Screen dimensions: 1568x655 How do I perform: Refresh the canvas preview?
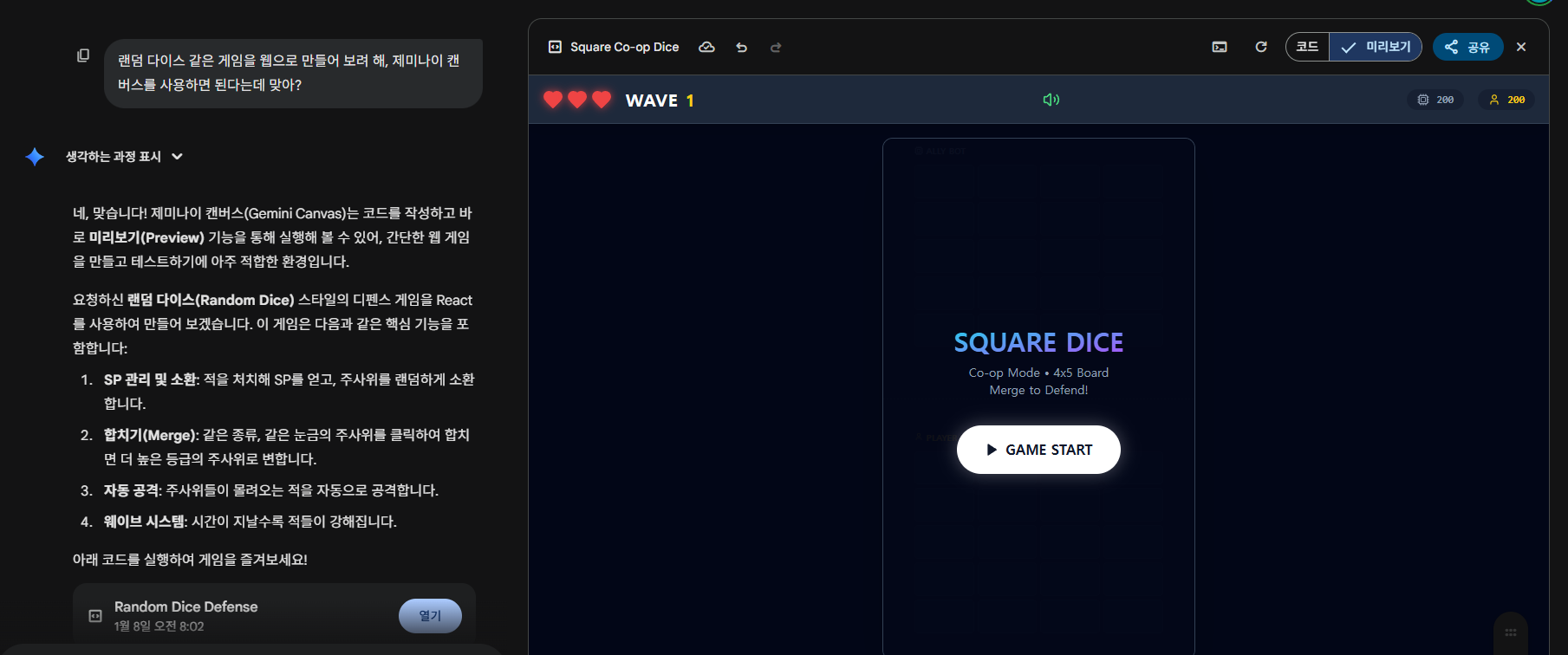click(x=1261, y=47)
